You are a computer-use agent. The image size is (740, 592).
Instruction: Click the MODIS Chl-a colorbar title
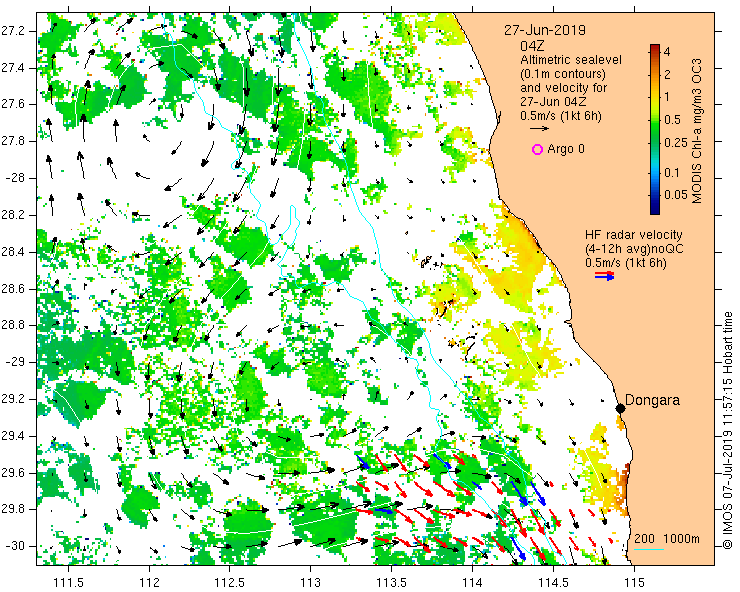(697, 131)
